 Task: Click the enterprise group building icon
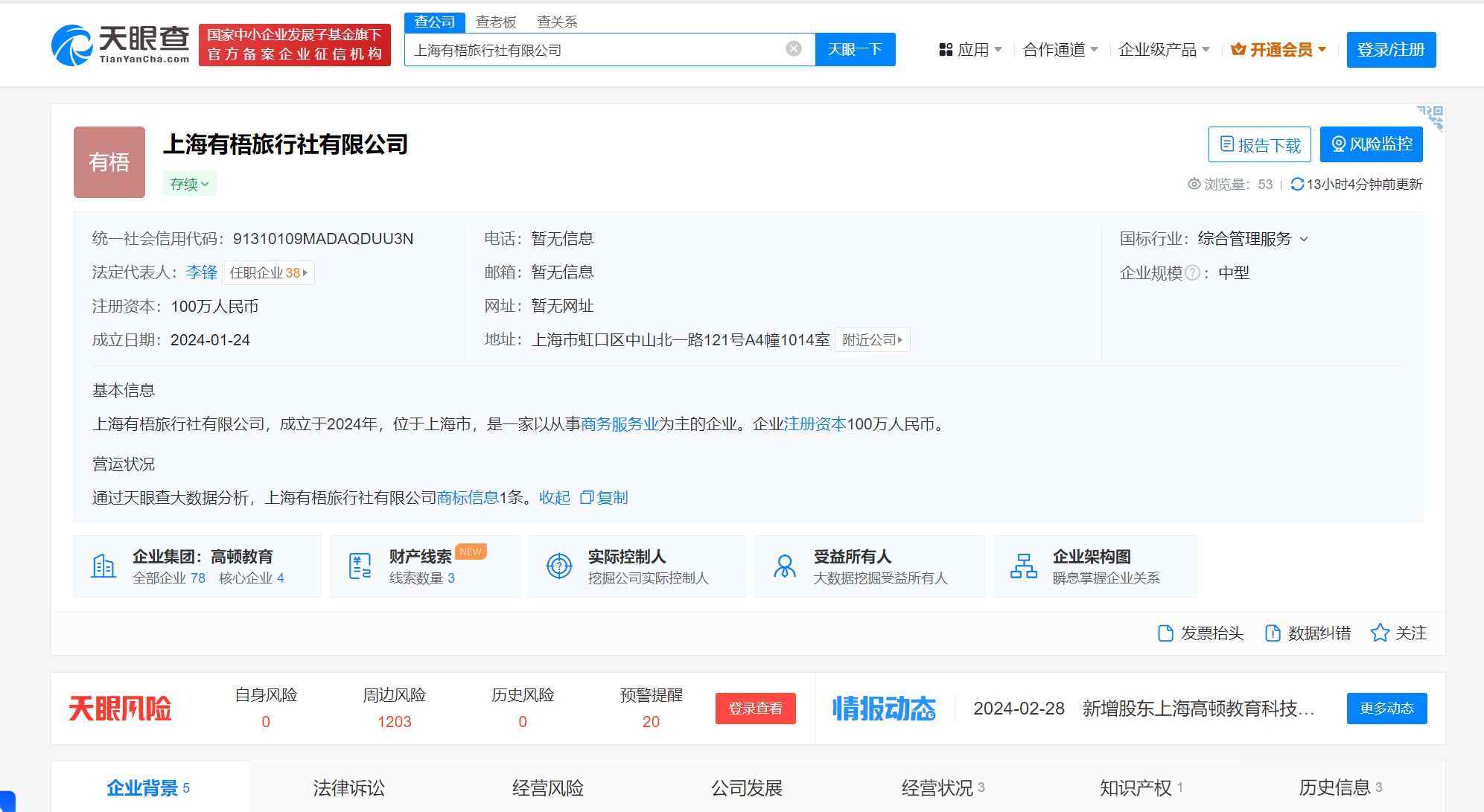point(104,566)
